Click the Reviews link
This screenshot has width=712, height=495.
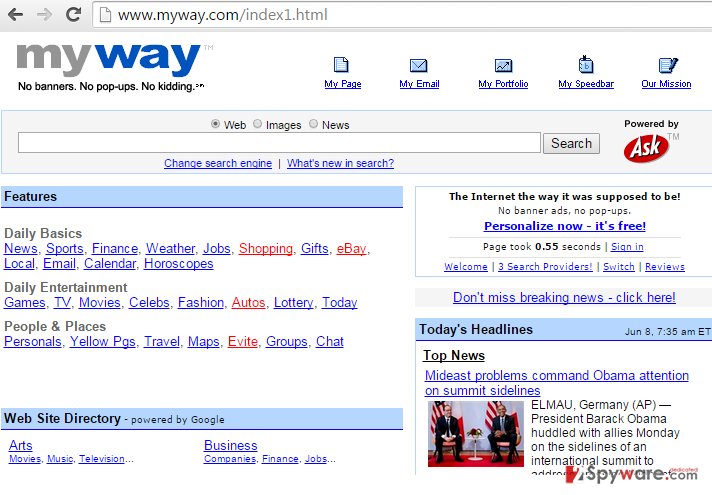(665, 267)
